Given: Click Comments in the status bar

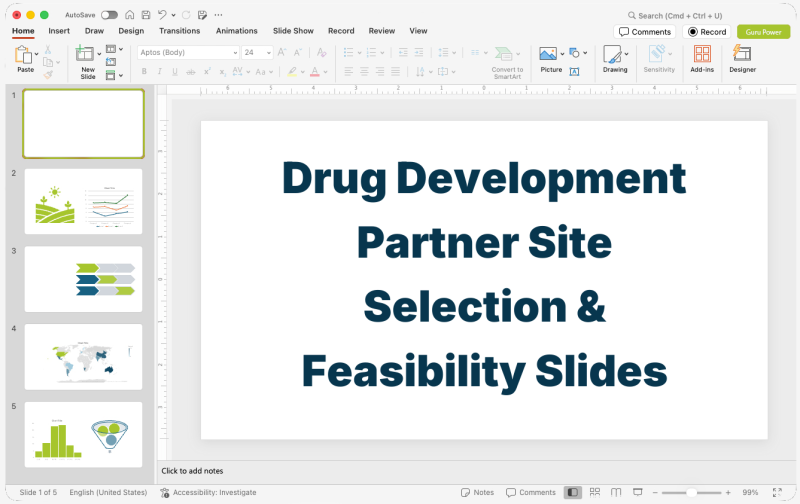Looking at the screenshot, I should [531, 492].
